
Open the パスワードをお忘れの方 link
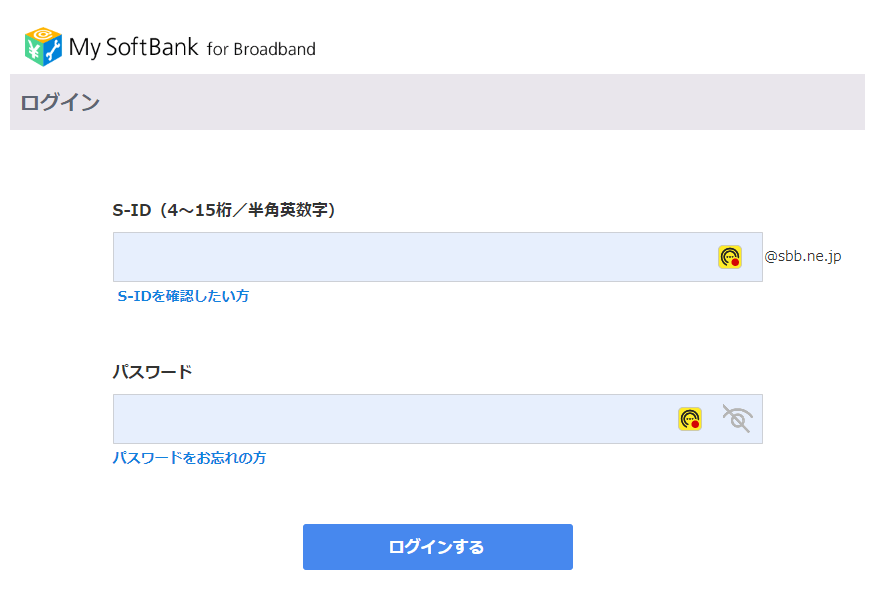pos(189,458)
